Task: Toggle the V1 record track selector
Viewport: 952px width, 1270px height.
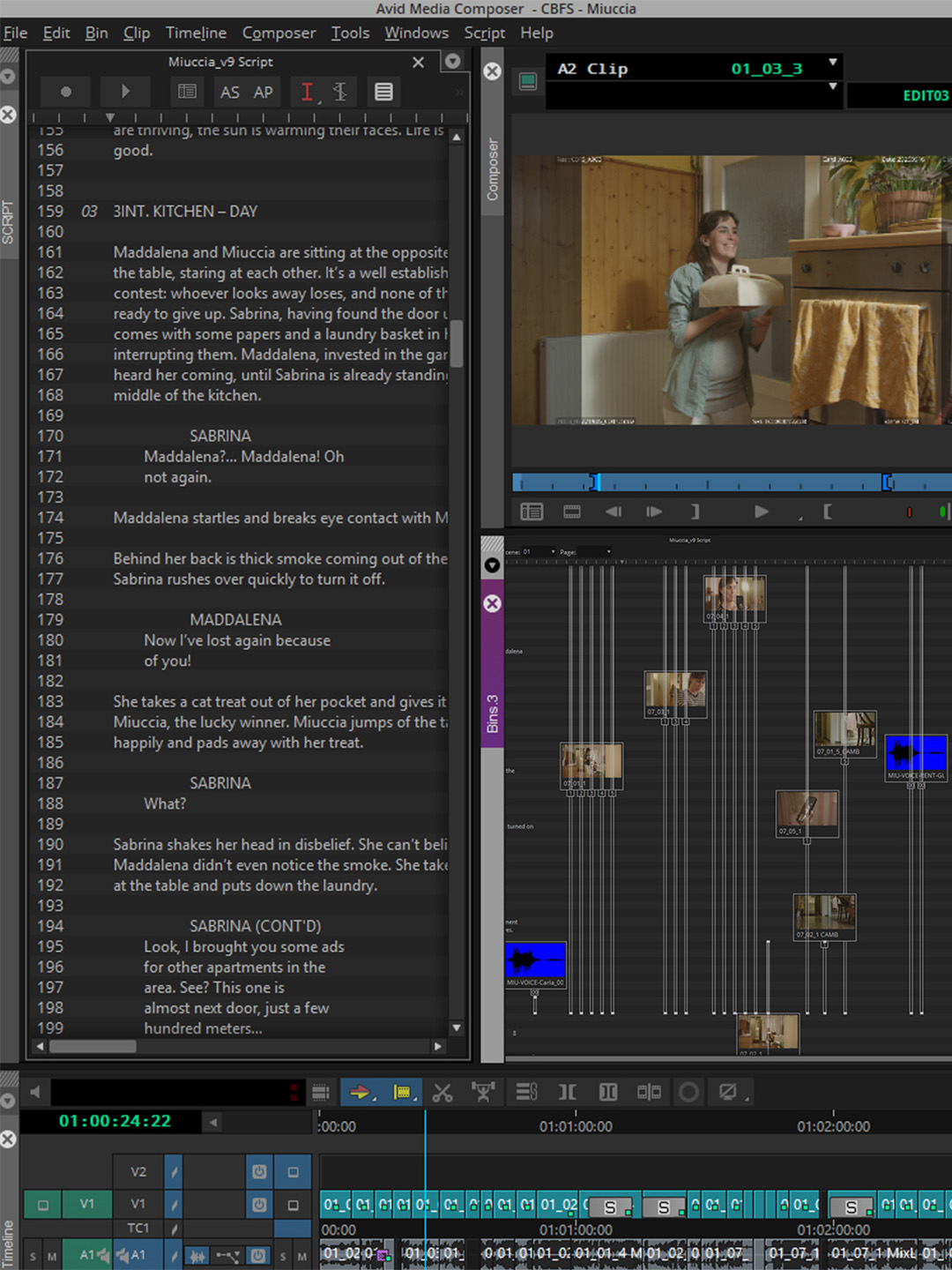Action: (138, 1204)
